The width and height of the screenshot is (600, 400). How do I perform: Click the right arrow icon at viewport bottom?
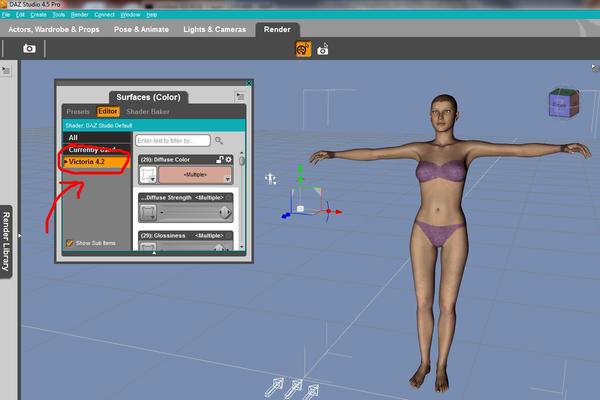[311, 392]
